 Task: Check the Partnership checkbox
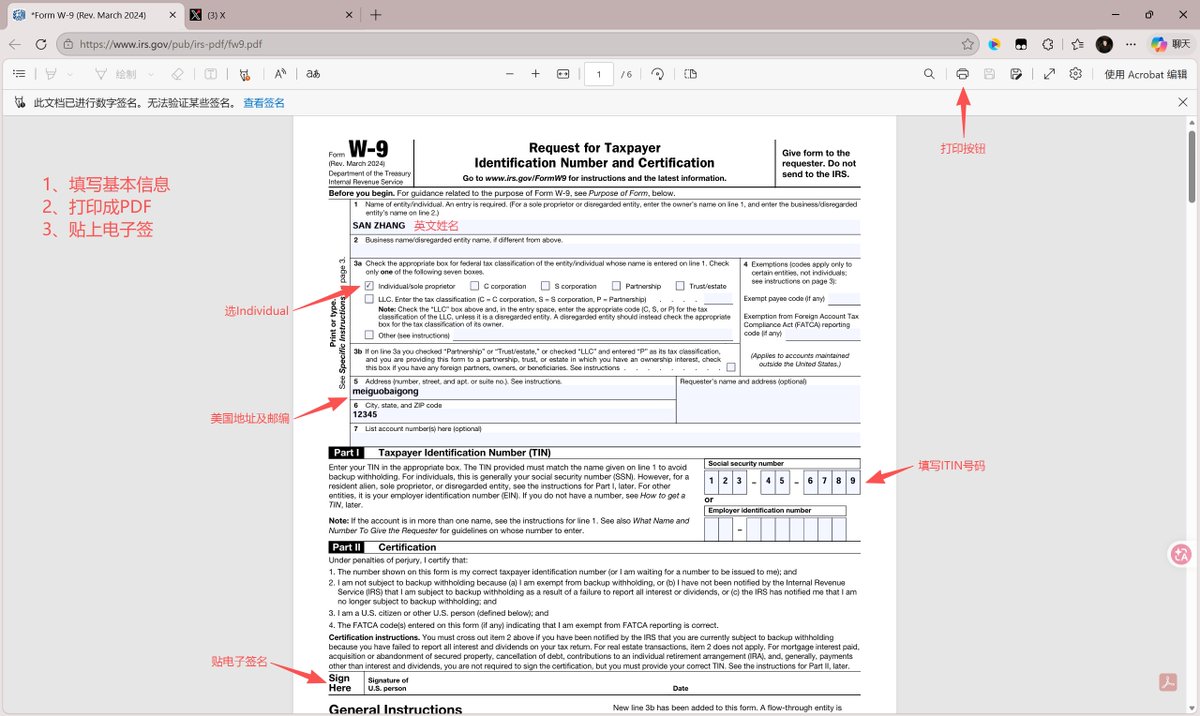click(x=616, y=286)
